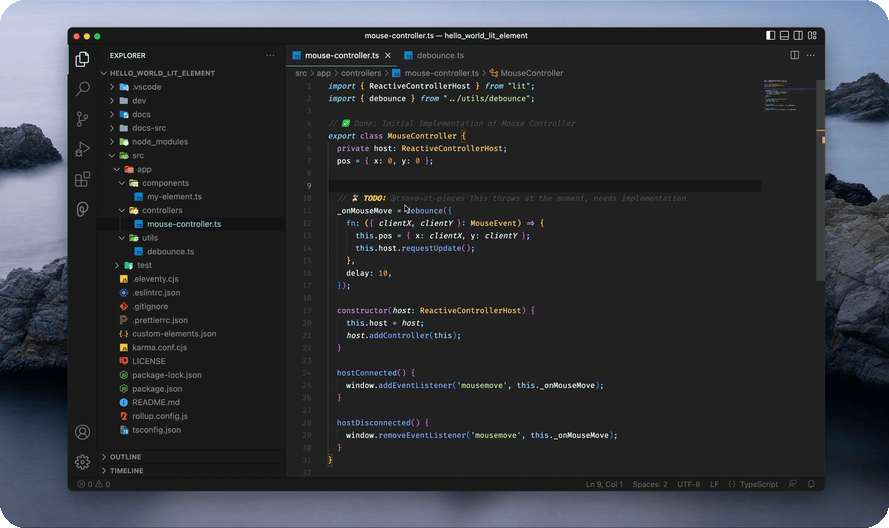Change the TypeScript language mode
889x528 pixels.
point(758,484)
